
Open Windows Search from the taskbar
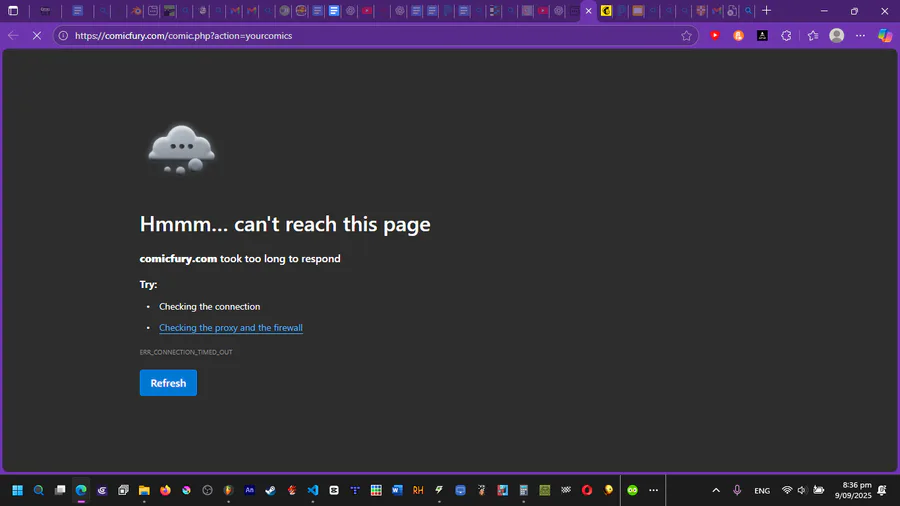pyautogui.click(x=39, y=490)
